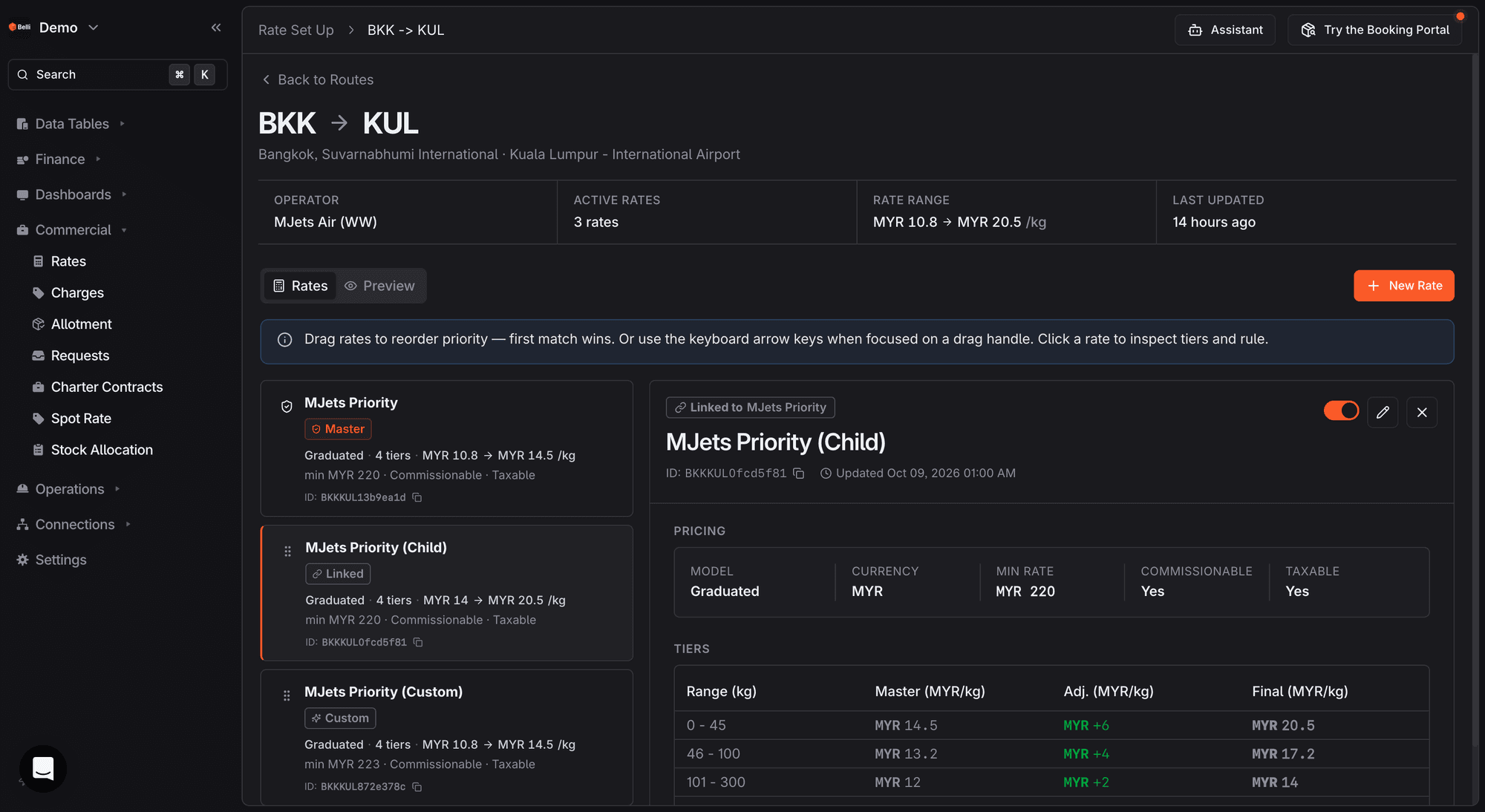Click the Rate Range MYR 10.8 value
Image resolution: width=1485 pixels, height=812 pixels.
tap(905, 222)
